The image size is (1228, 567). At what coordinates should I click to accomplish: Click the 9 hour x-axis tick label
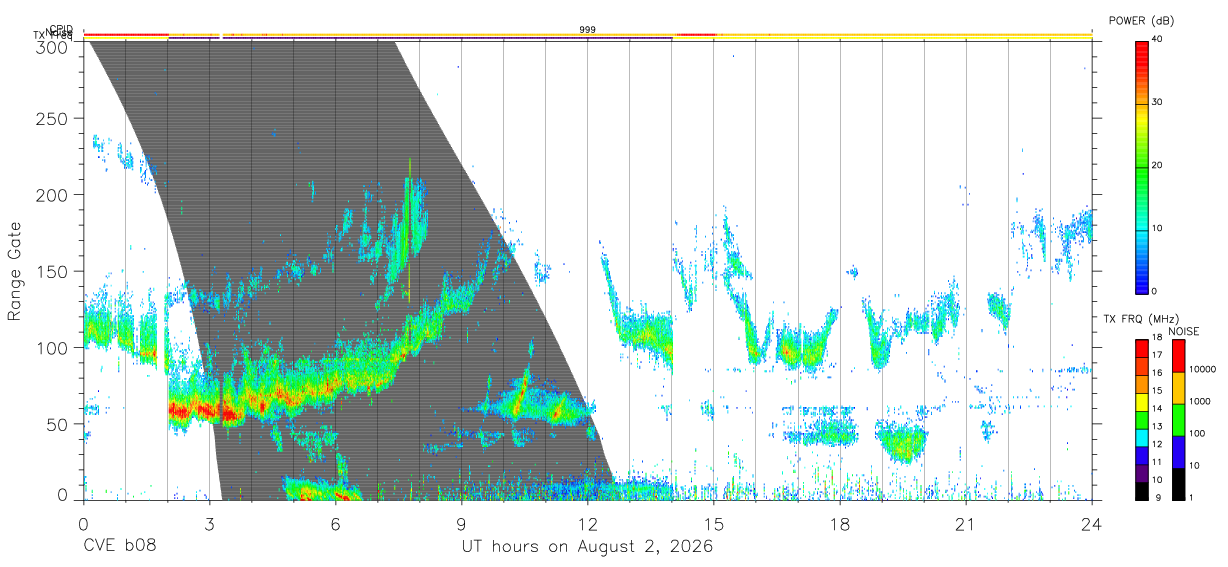click(461, 524)
